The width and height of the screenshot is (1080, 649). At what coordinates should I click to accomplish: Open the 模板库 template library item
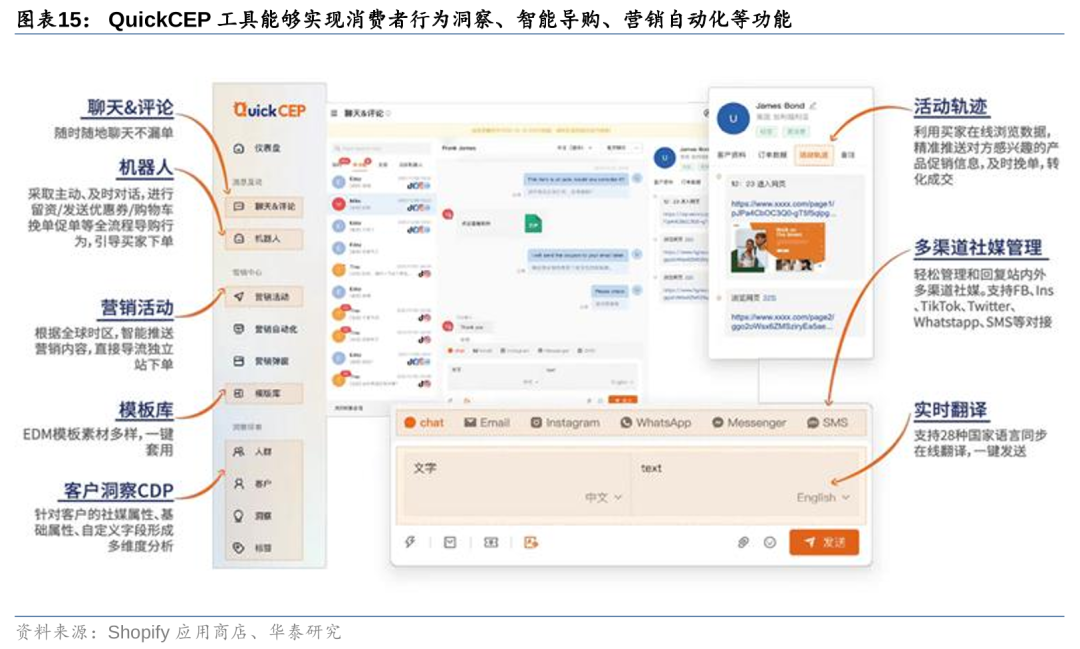(x=264, y=393)
